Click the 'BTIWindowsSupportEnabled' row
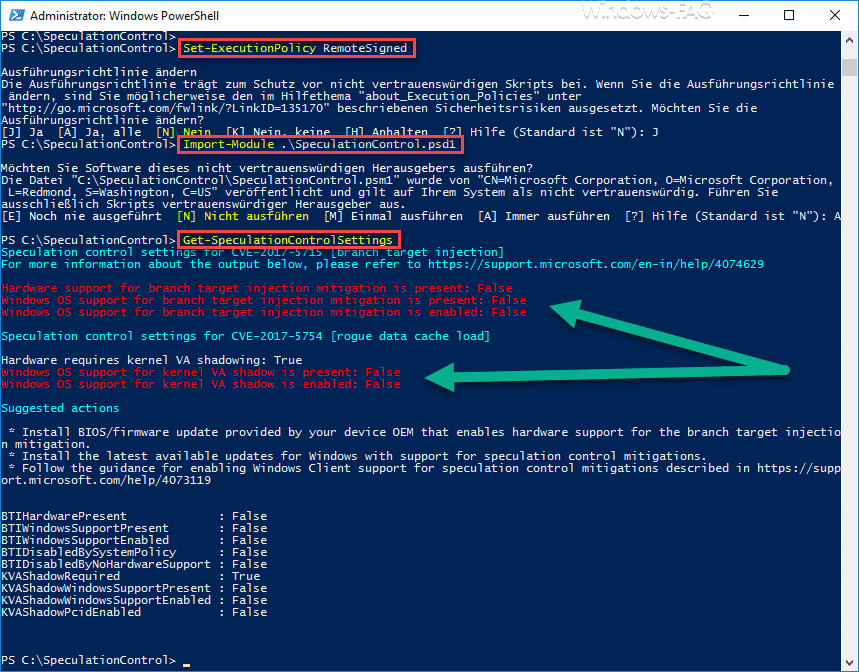The width and height of the screenshot is (859, 672). click(x=134, y=540)
